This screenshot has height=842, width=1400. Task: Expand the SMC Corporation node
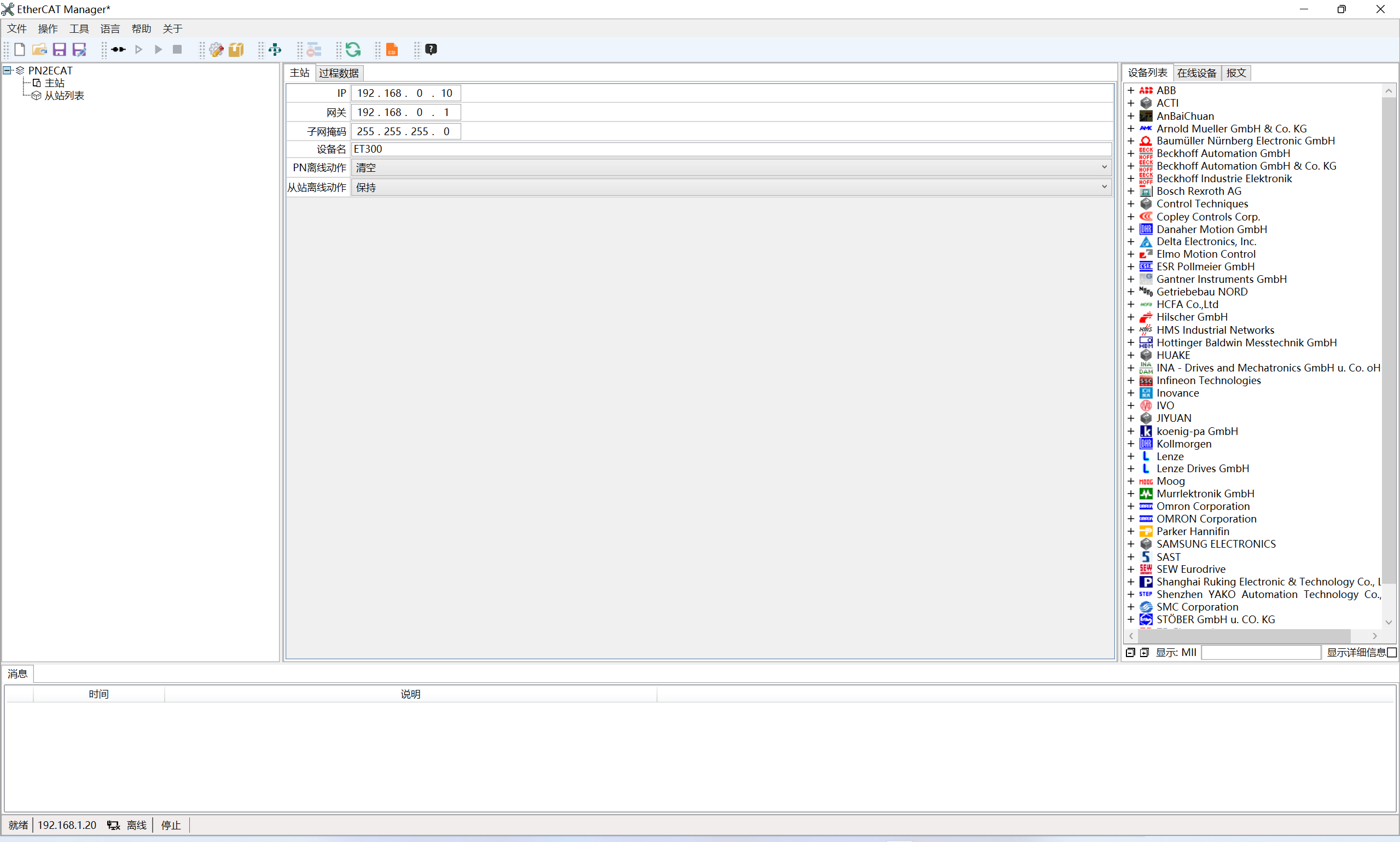pyautogui.click(x=1130, y=607)
